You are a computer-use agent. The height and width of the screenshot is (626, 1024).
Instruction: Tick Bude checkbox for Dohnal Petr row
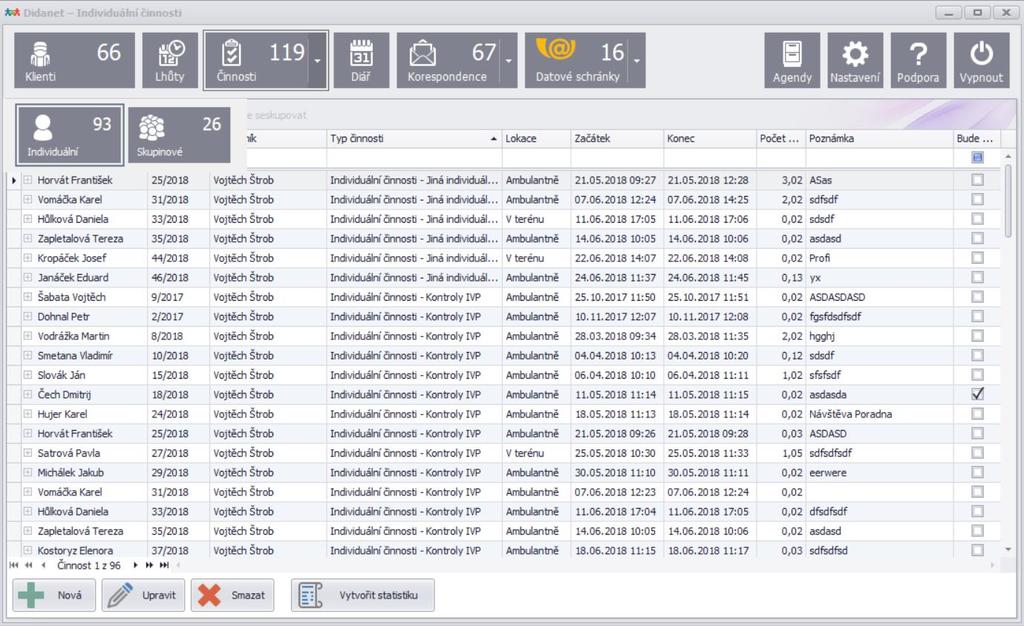point(977,317)
